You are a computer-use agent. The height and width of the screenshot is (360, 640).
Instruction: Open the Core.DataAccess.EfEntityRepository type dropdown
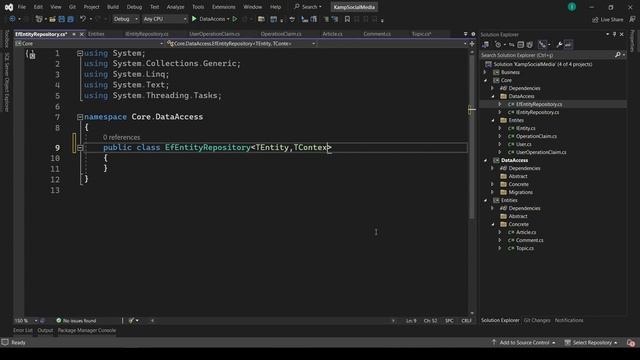point(242,44)
